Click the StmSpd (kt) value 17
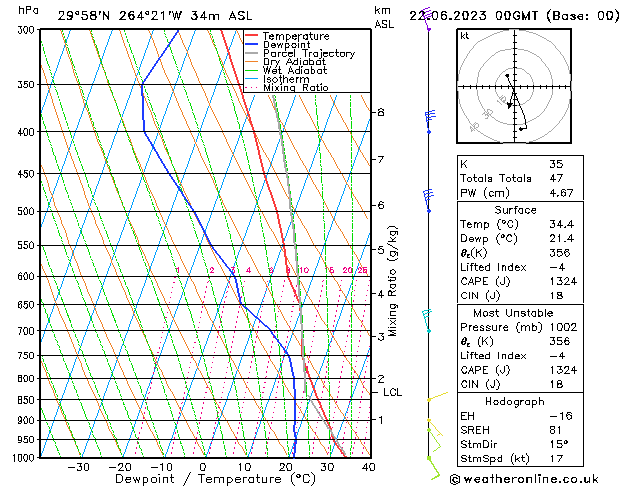 coord(556,458)
